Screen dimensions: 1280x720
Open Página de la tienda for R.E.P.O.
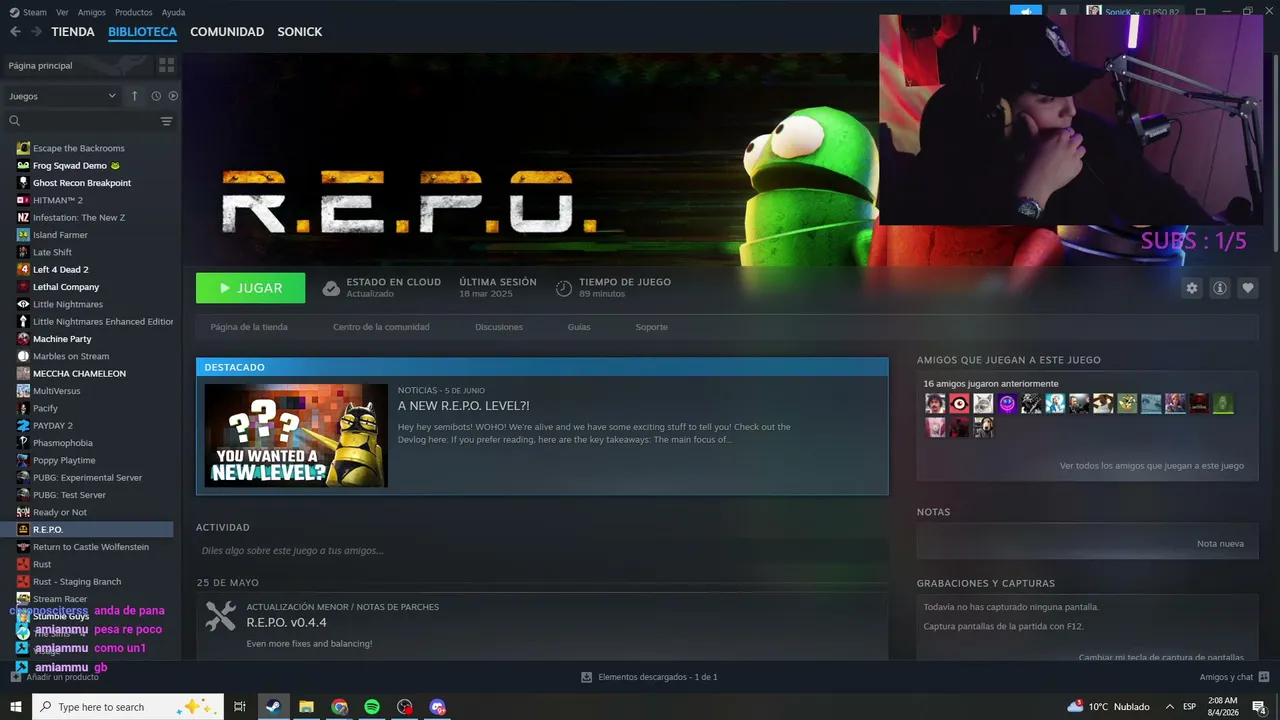pyautogui.click(x=249, y=327)
